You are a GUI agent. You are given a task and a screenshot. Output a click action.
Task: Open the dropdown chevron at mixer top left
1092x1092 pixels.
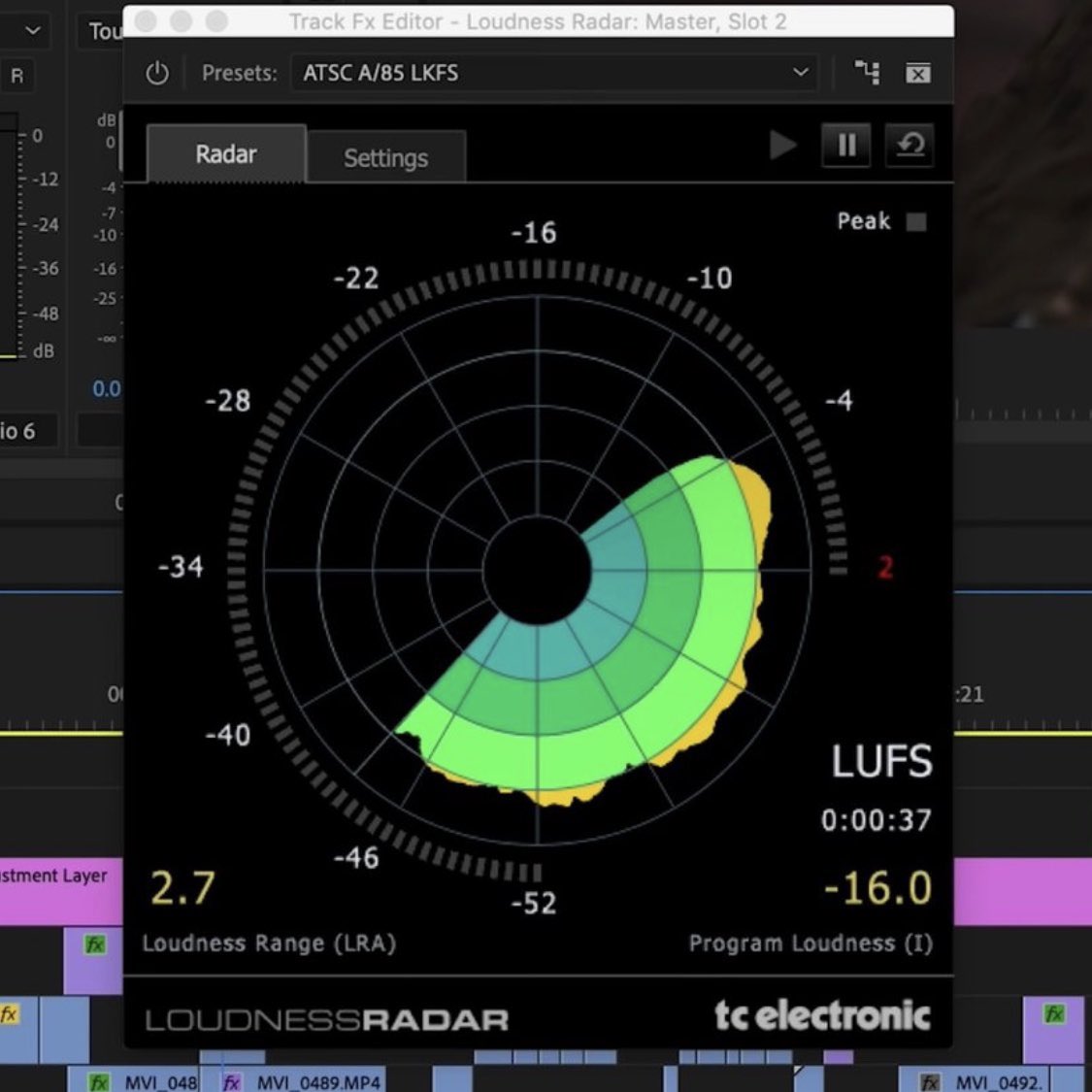(x=33, y=31)
